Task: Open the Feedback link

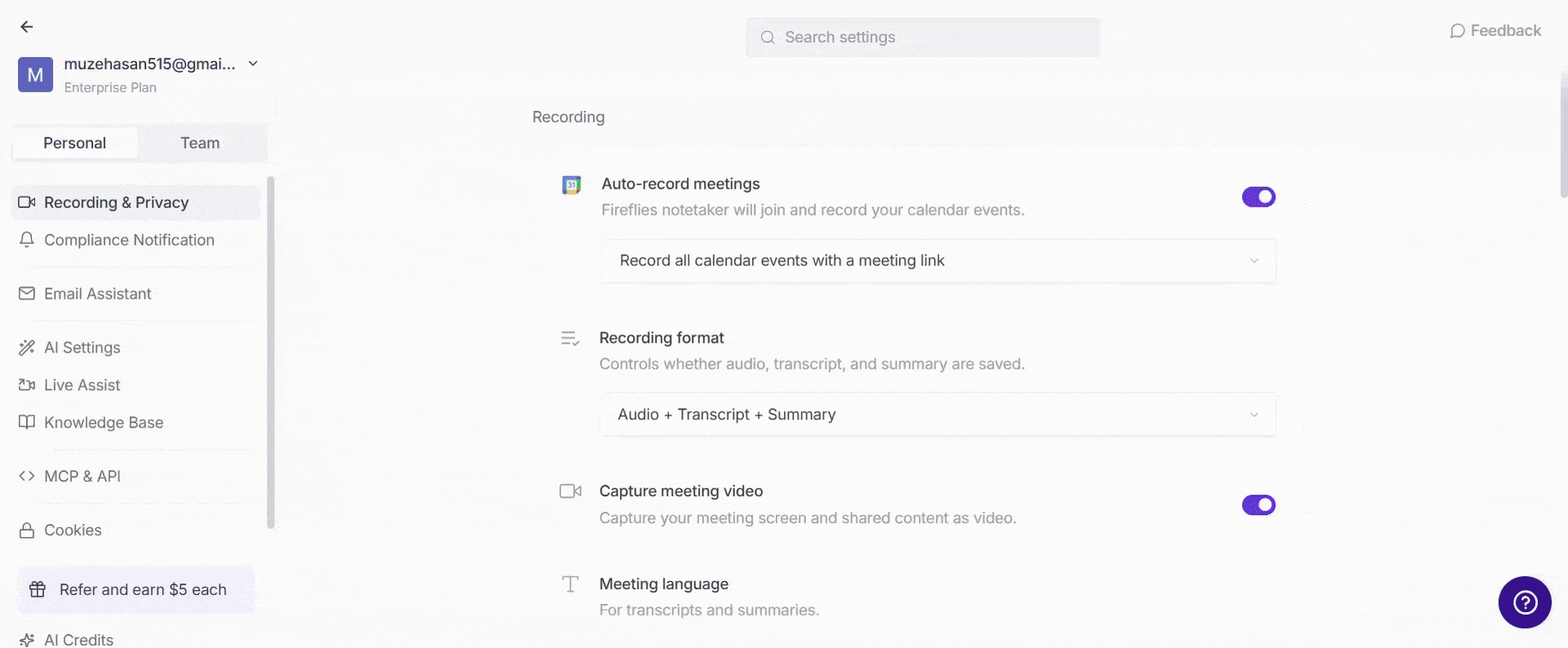Action: pyautogui.click(x=1495, y=31)
